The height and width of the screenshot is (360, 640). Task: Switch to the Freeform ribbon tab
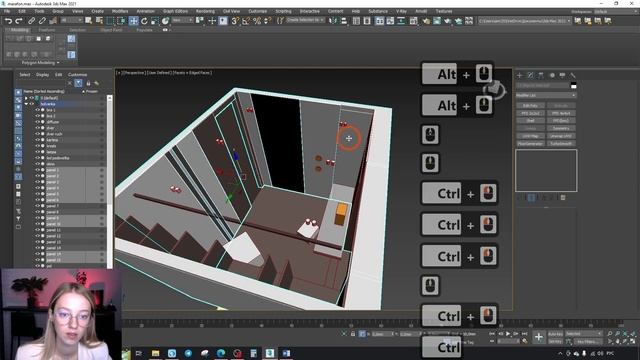(47, 30)
